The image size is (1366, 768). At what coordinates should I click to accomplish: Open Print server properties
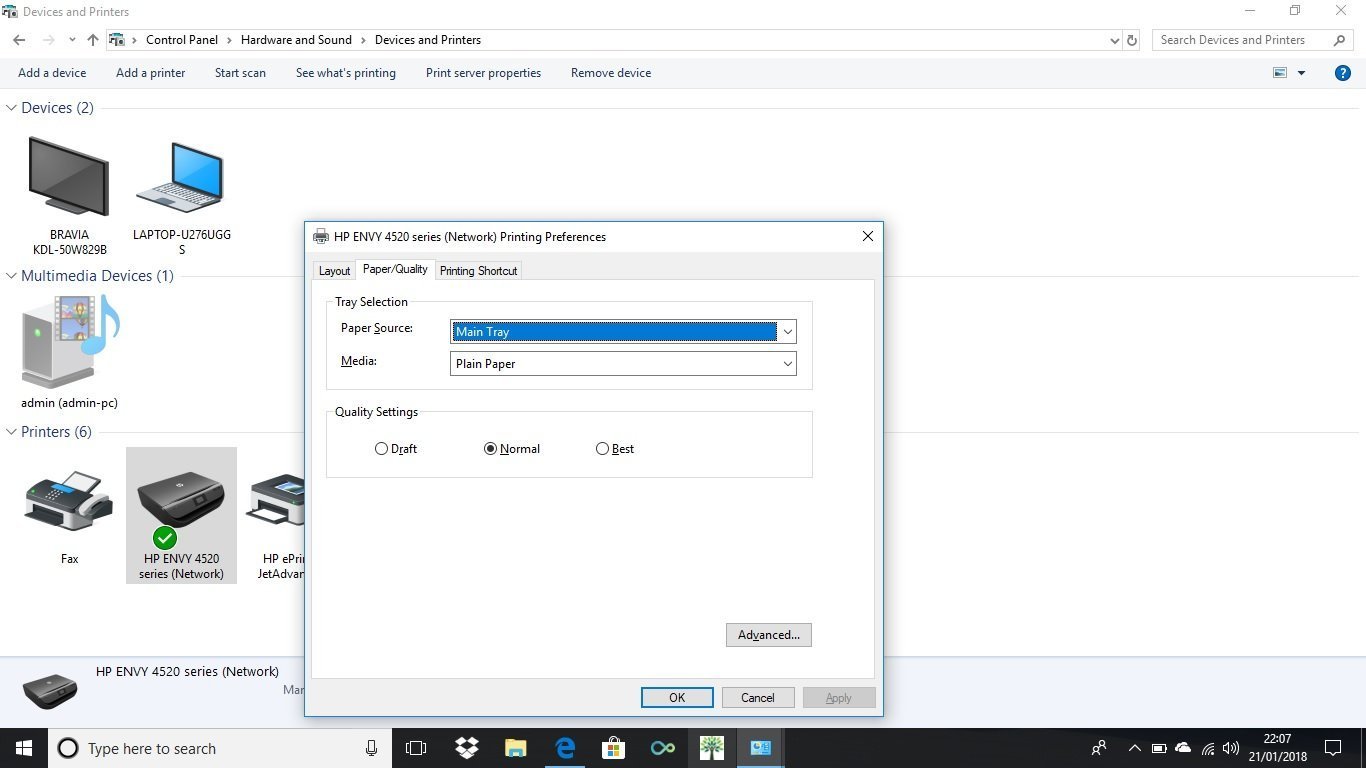pyautogui.click(x=483, y=73)
